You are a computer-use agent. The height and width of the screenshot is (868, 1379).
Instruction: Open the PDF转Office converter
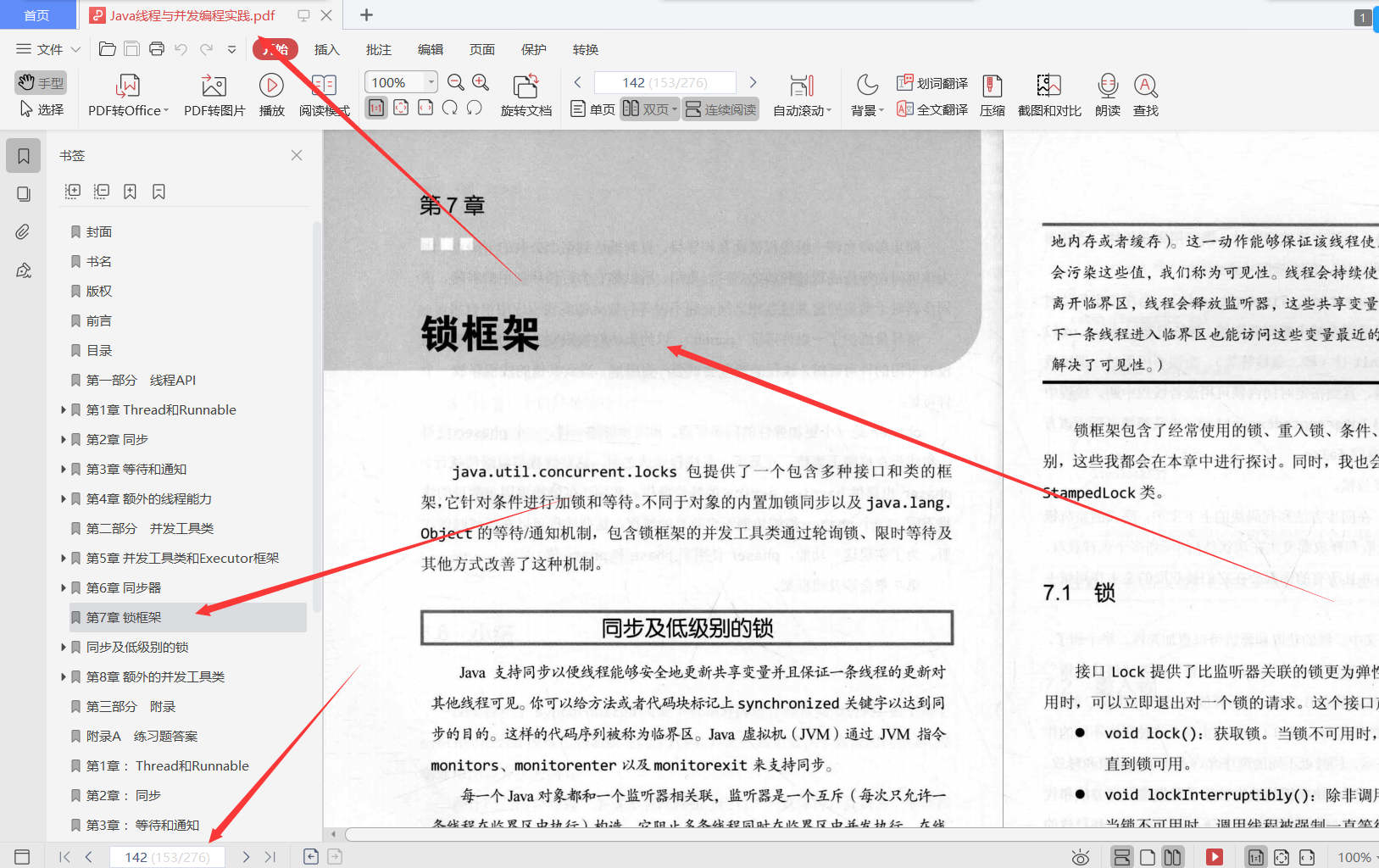128,96
